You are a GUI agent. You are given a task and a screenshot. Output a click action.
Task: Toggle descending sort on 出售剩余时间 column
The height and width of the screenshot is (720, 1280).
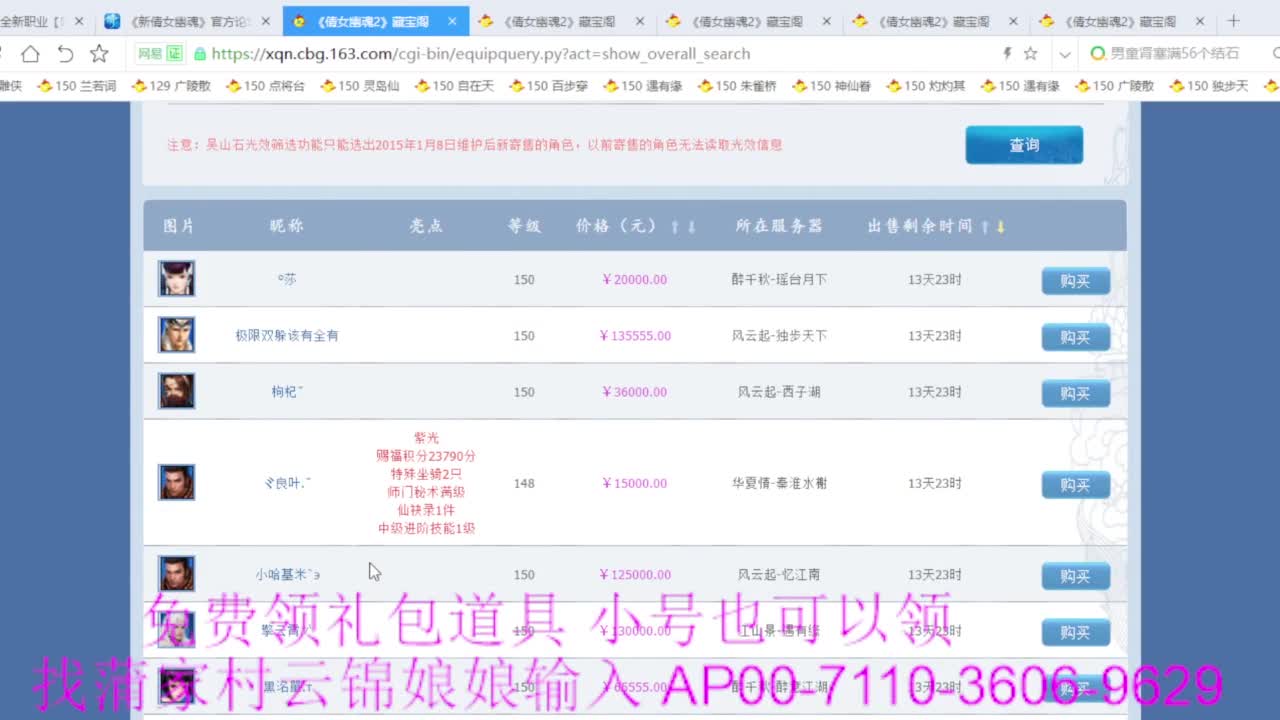click(1001, 226)
